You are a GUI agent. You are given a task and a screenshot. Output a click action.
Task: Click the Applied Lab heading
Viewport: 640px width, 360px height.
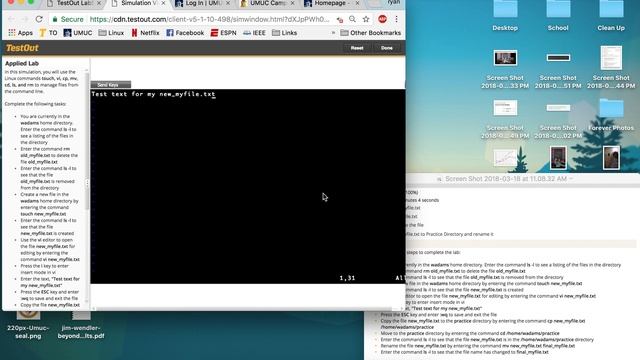point(22,63)
